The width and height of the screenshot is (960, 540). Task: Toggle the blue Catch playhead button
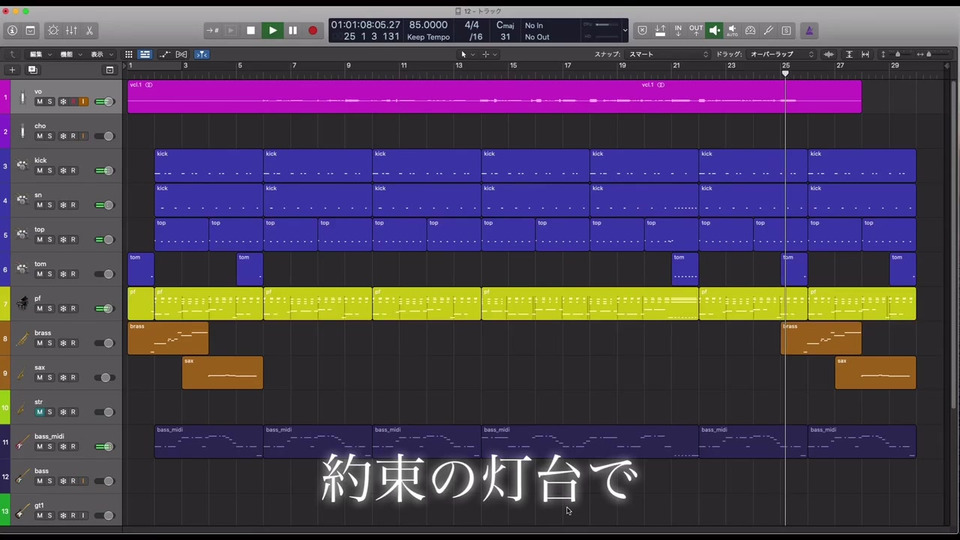201,54
